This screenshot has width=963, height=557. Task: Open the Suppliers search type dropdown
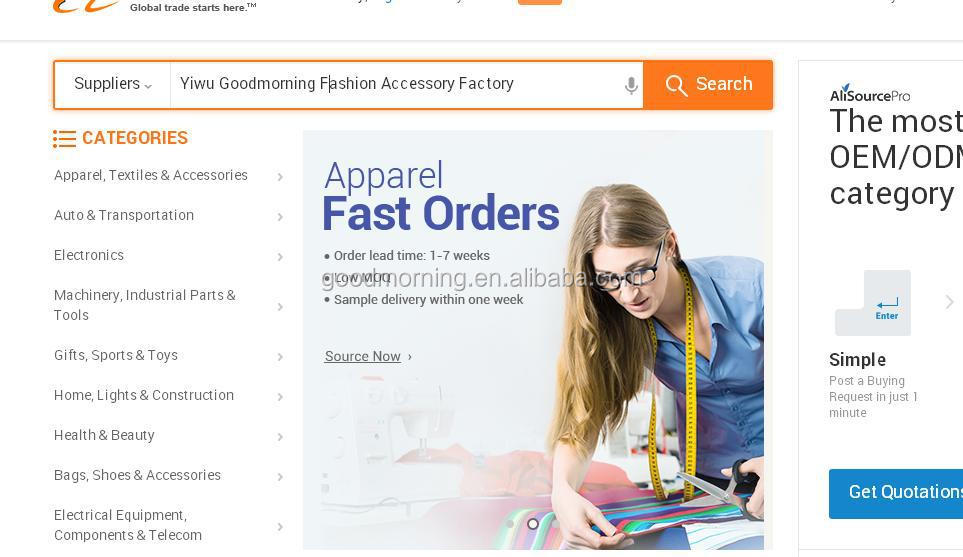[112, 84]
